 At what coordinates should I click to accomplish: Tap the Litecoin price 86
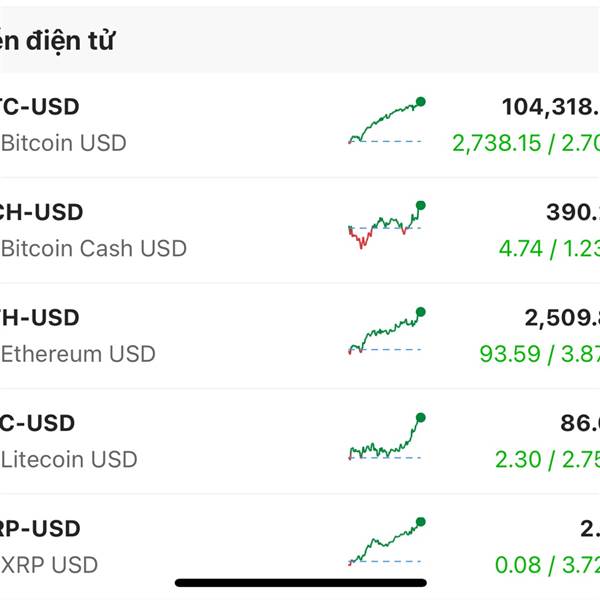tap(580, 424)
